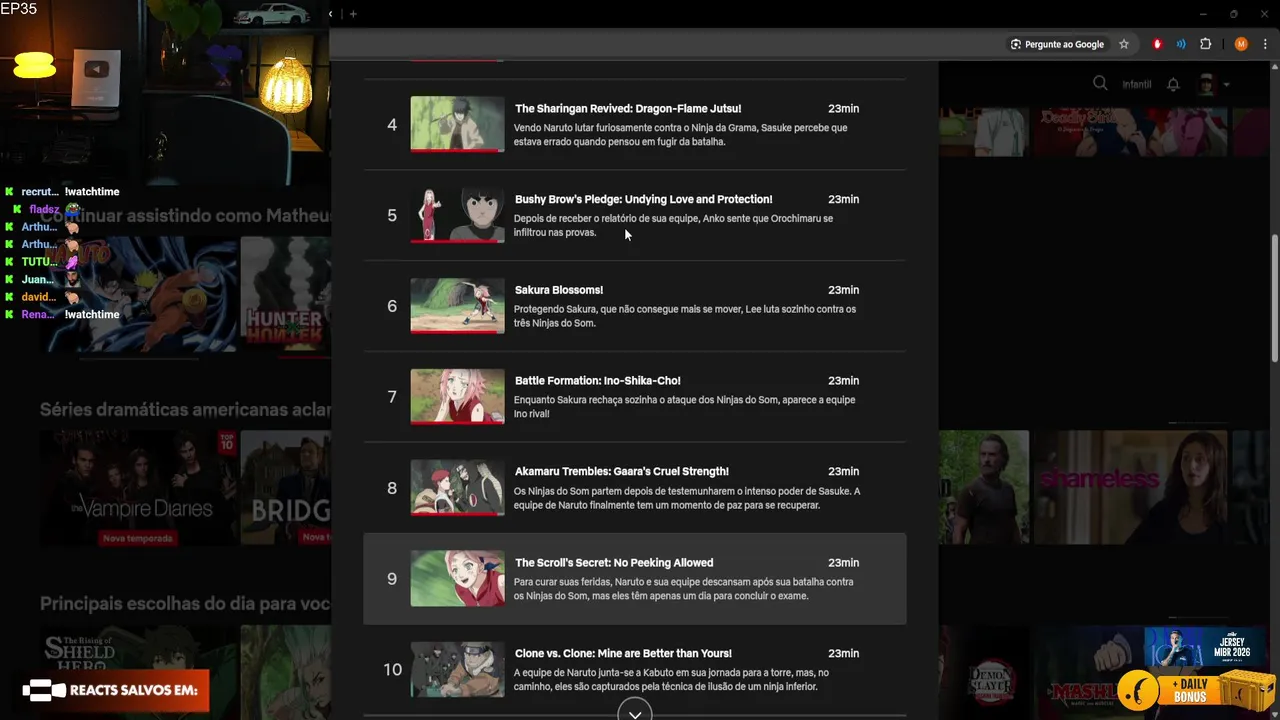1280x720 pixels.
Task: Open Chrome's three-dot menu
Action: tap(1265, 44)
